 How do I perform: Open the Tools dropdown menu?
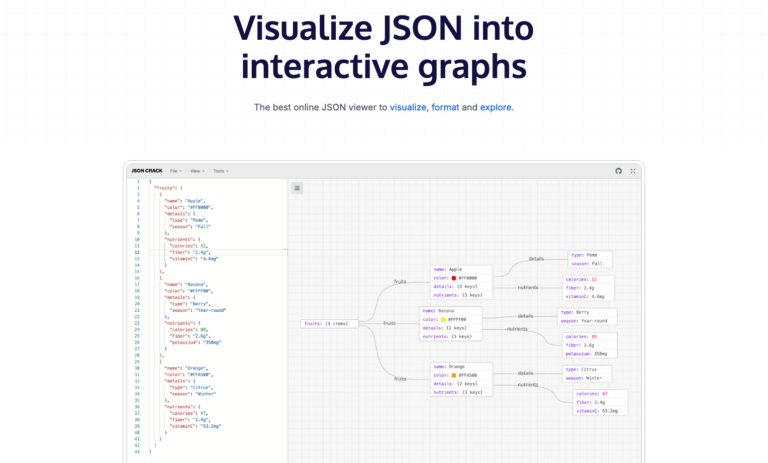pos(221,171)
